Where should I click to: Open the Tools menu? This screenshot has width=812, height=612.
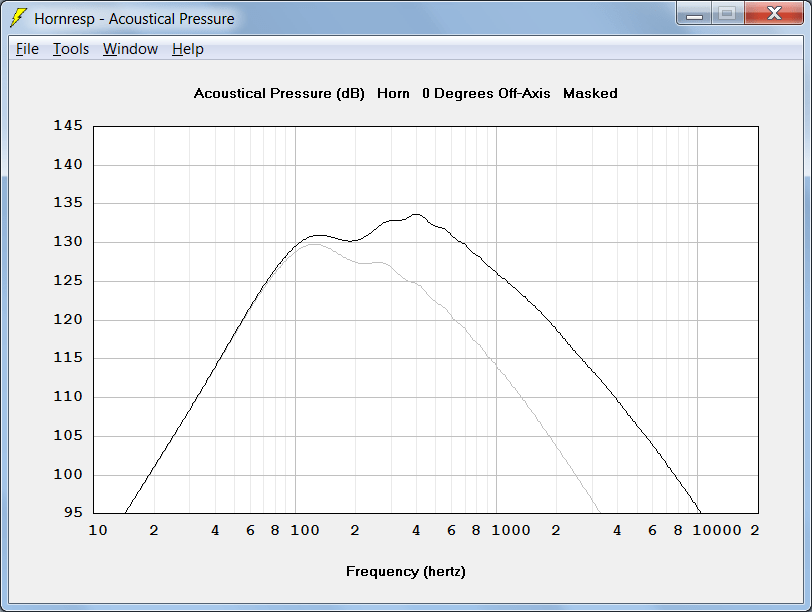click(x=70, y=49)
